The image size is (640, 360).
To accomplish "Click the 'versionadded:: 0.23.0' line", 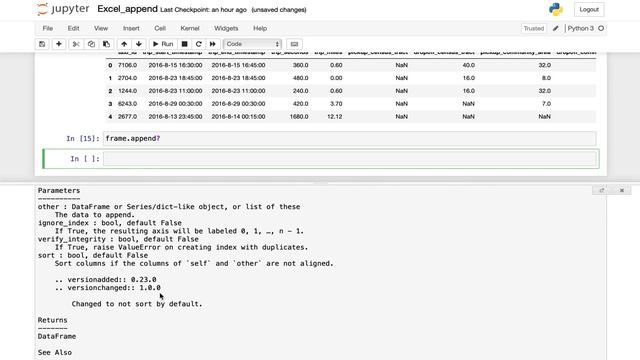I will [x=106, y=280].
